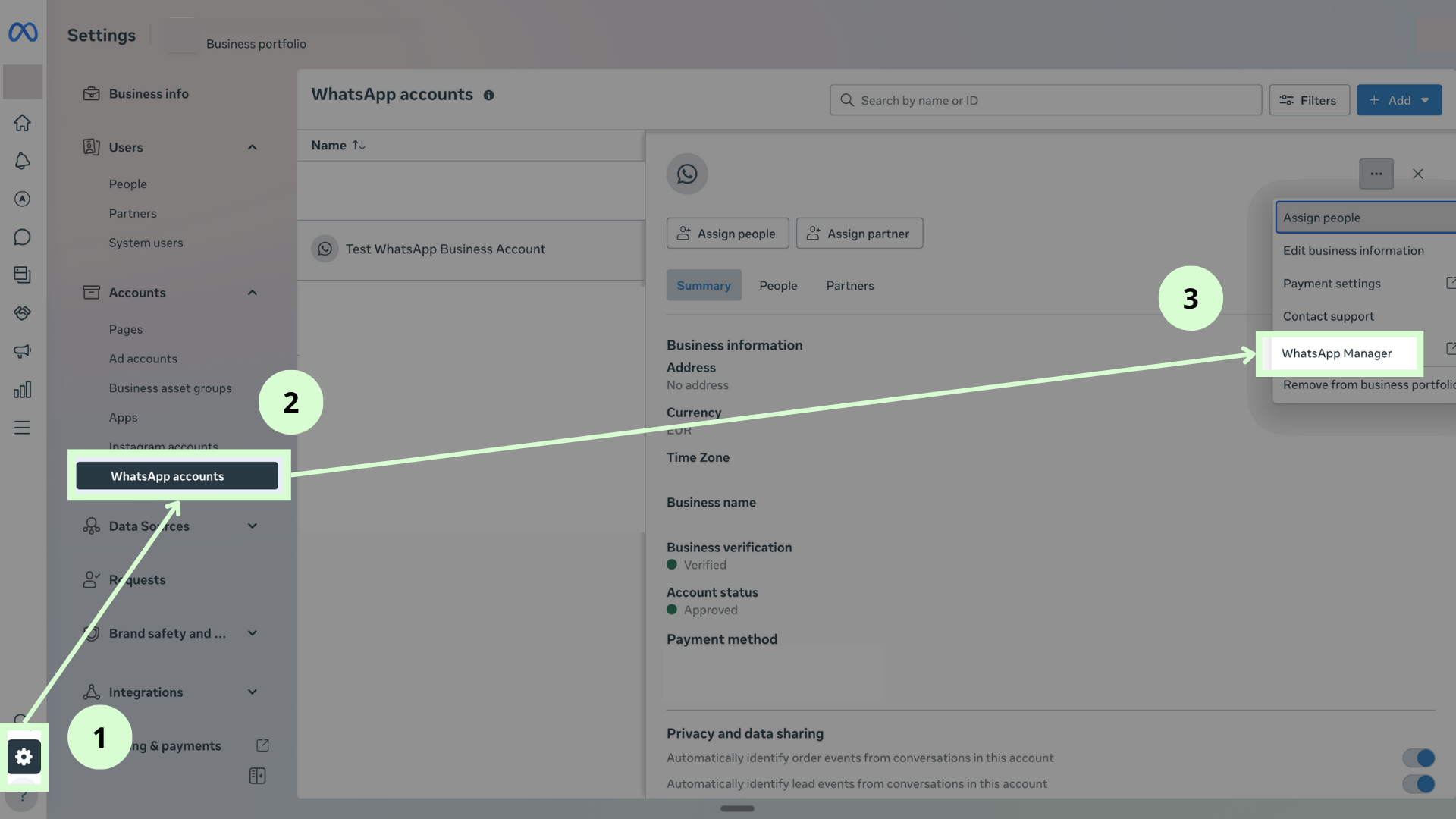Open the all tools hamburger icon

coord(23,428)
